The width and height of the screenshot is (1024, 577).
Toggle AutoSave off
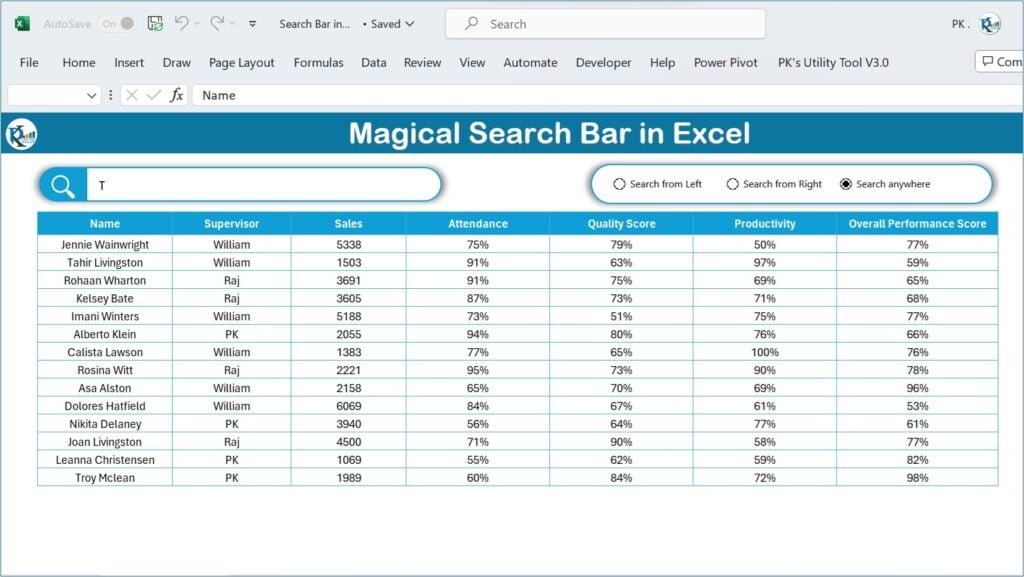click(116, 23)
